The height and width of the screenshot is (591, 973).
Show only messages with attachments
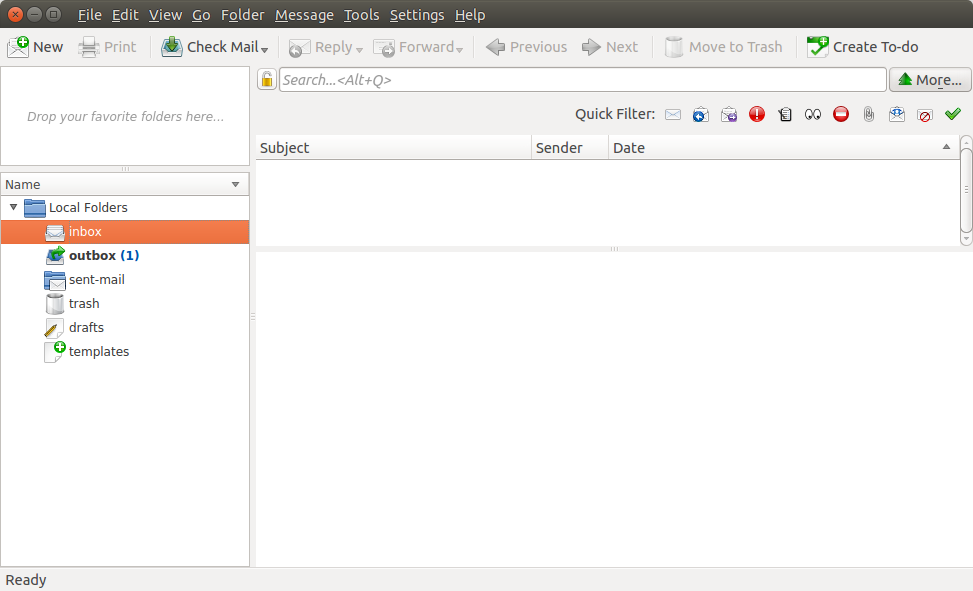[x=869, y=115]
